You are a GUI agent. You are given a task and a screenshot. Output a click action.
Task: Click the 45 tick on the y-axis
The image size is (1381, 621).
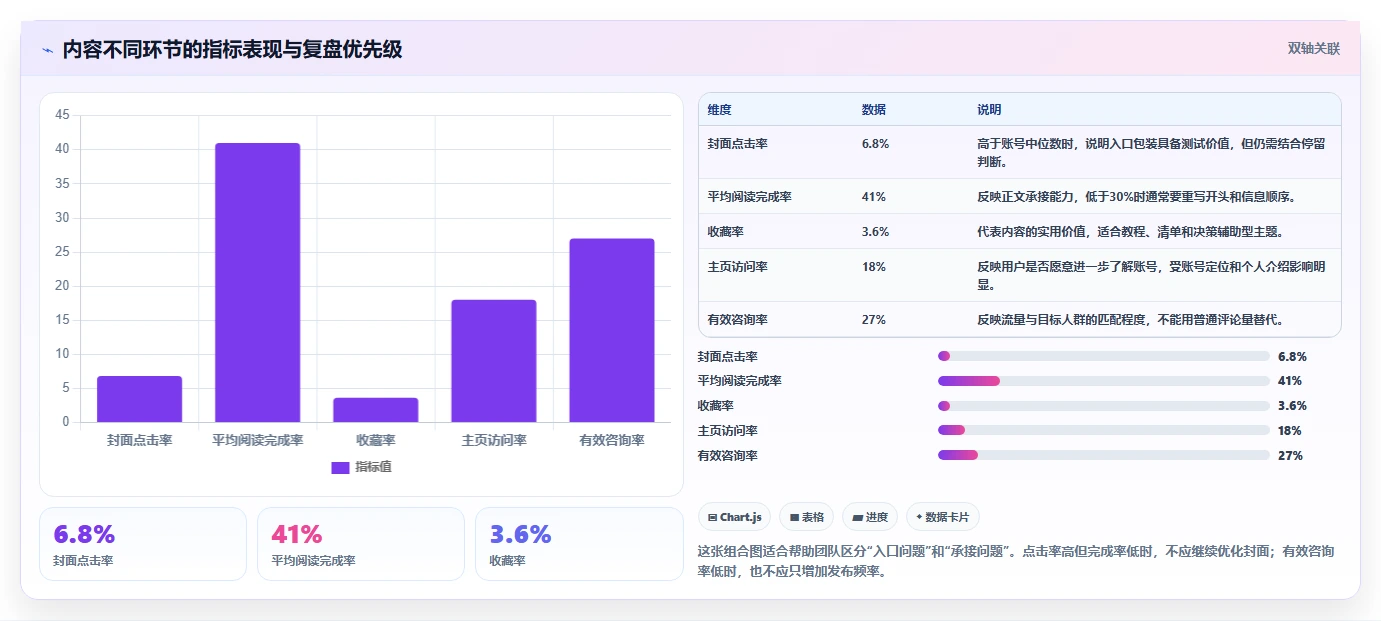[62, 115]
